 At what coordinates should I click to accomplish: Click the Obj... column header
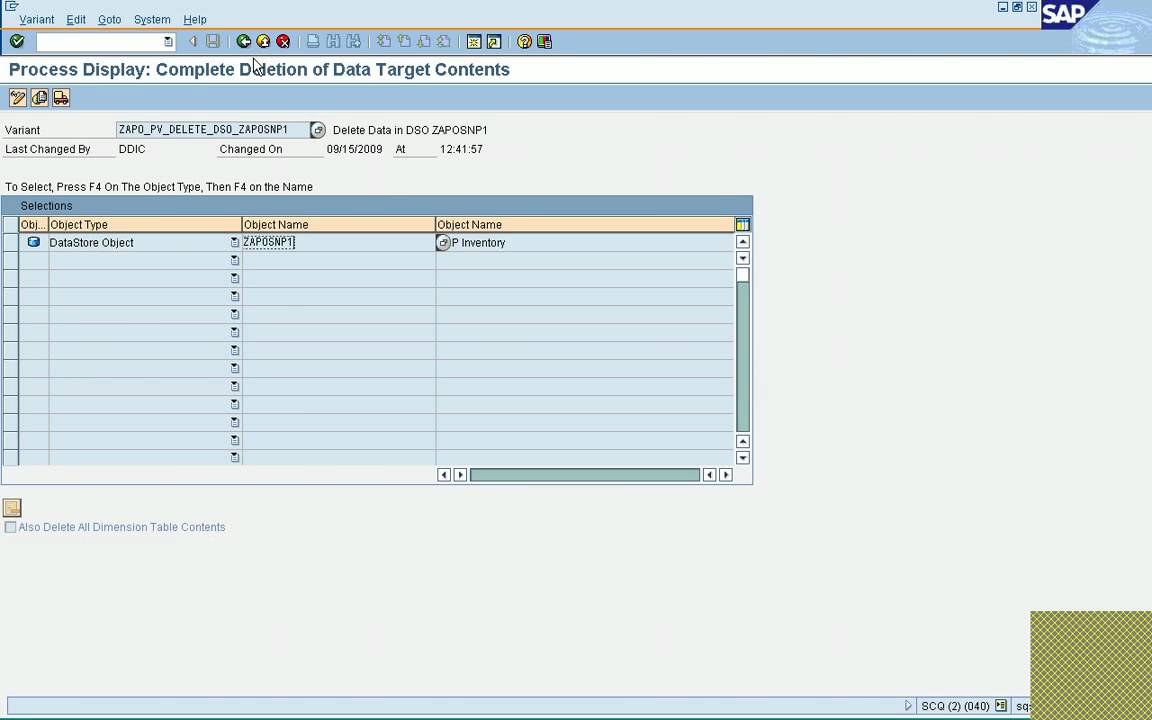[x=34, y=225]
